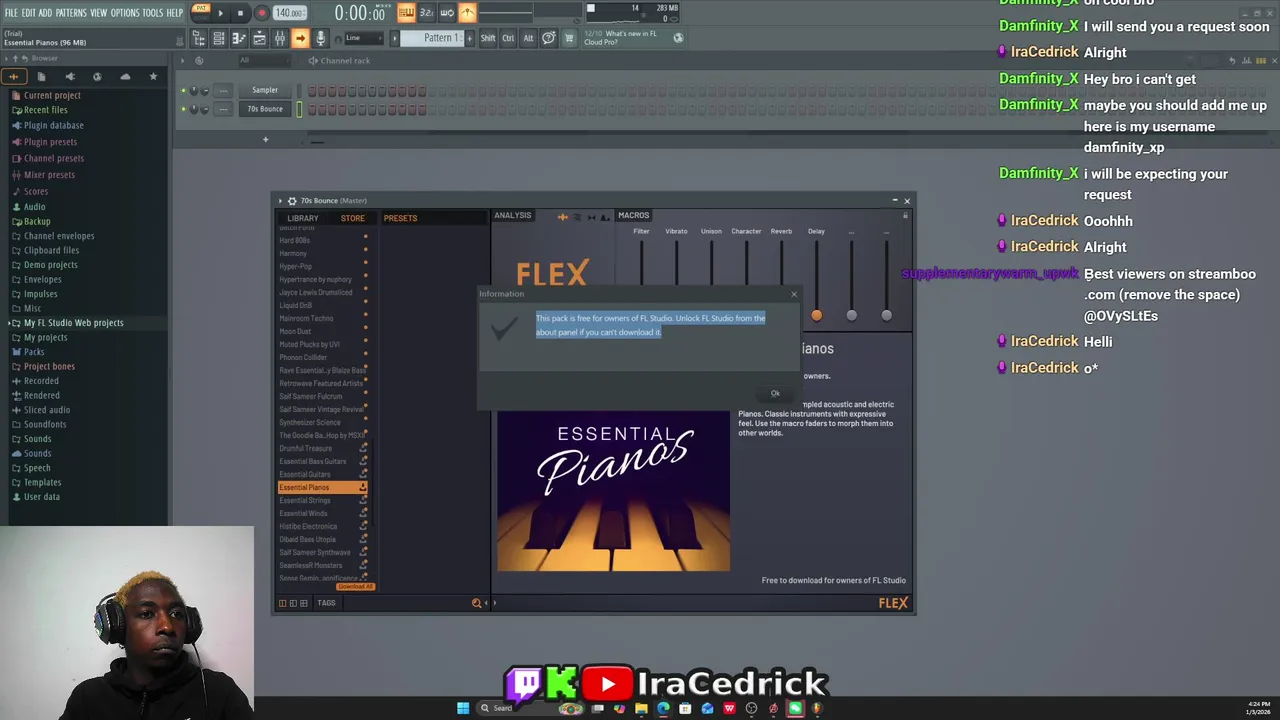The height and width of the screenshot is (720, 1280).
Task: Toggle 70s Bounce channel mute light
Action: pyautogui.click(x=183, y=109)
